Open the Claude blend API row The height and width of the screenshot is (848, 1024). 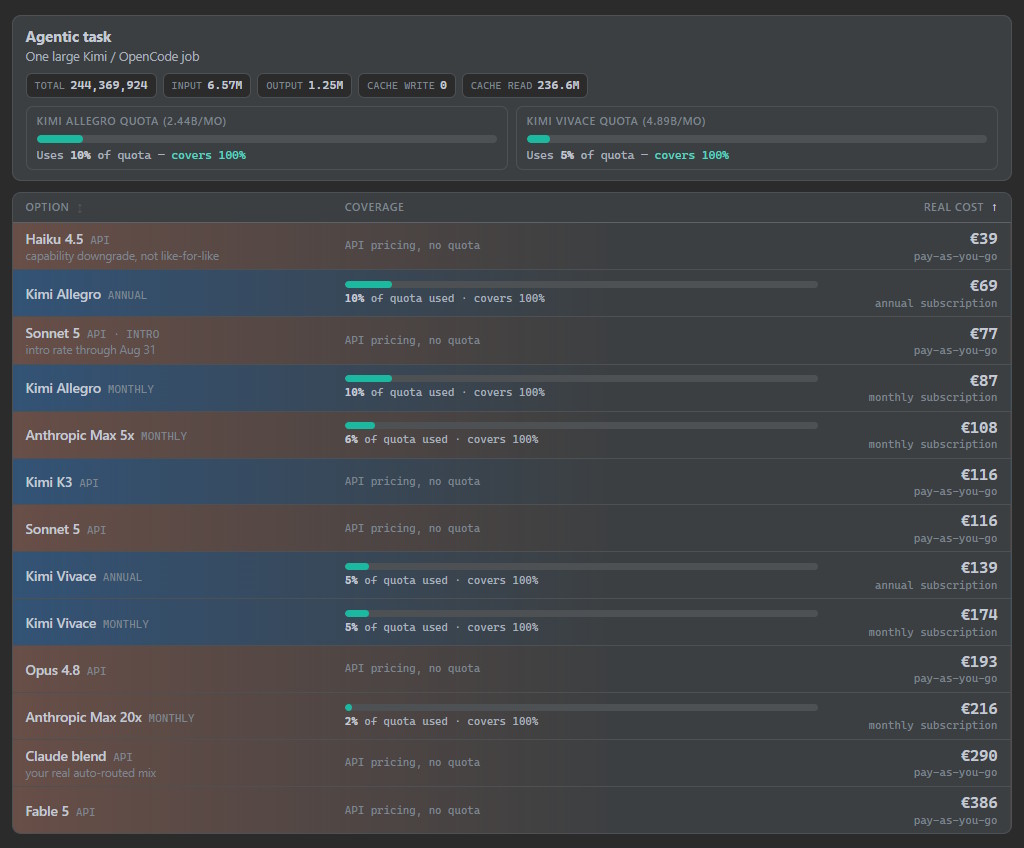[x=511, y=763]
